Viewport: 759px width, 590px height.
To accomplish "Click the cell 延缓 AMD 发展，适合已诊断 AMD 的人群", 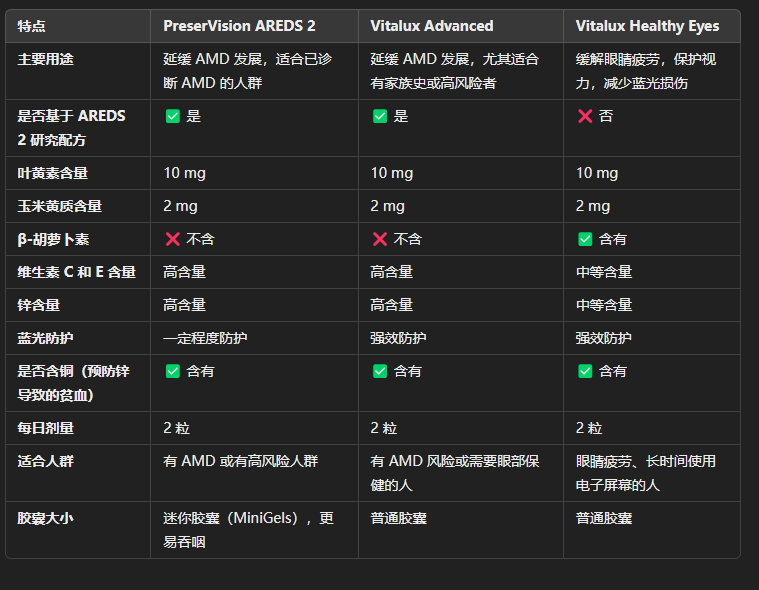I will click(x=247, y=71).
